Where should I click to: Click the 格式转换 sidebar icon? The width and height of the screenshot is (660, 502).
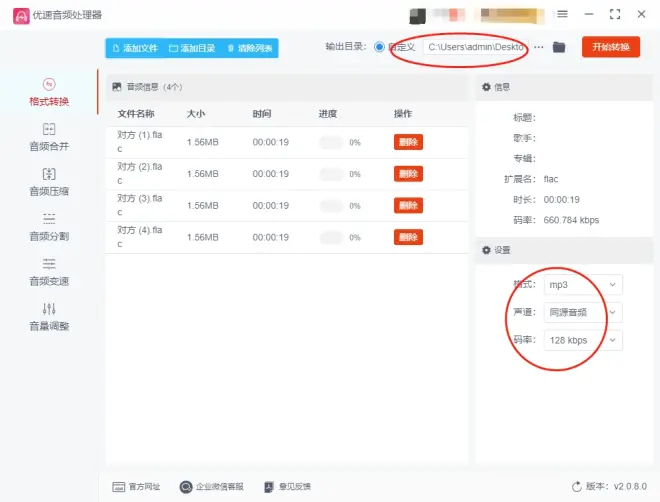pyautogui.click(x=49, y=84)
